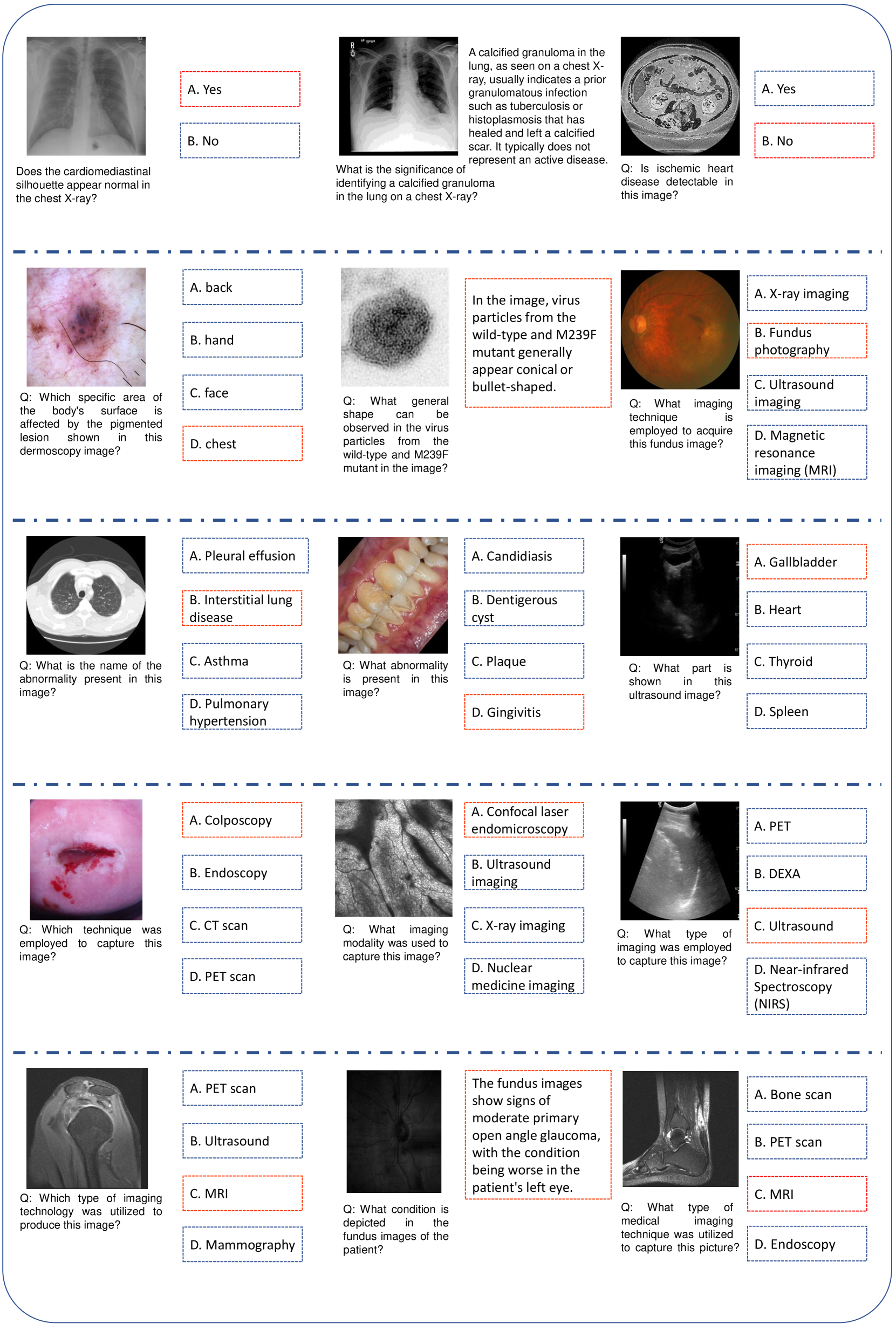Open the photo of teeth and gums
The image size is (896, 1330).
pyautogui.click(x=393, y=595)
